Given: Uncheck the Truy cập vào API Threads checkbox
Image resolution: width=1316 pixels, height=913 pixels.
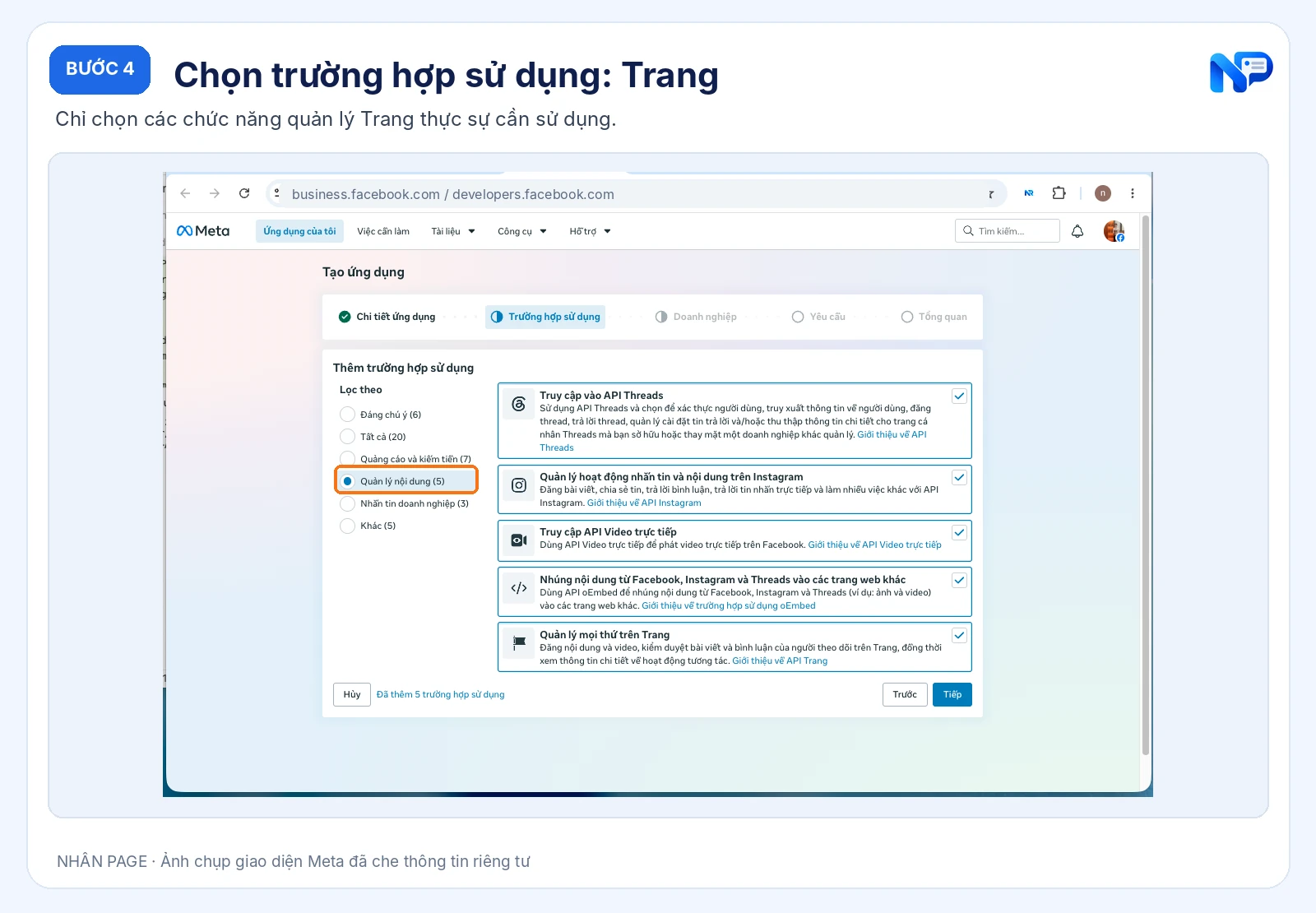Looking at the screenshot, I should 959,396.
